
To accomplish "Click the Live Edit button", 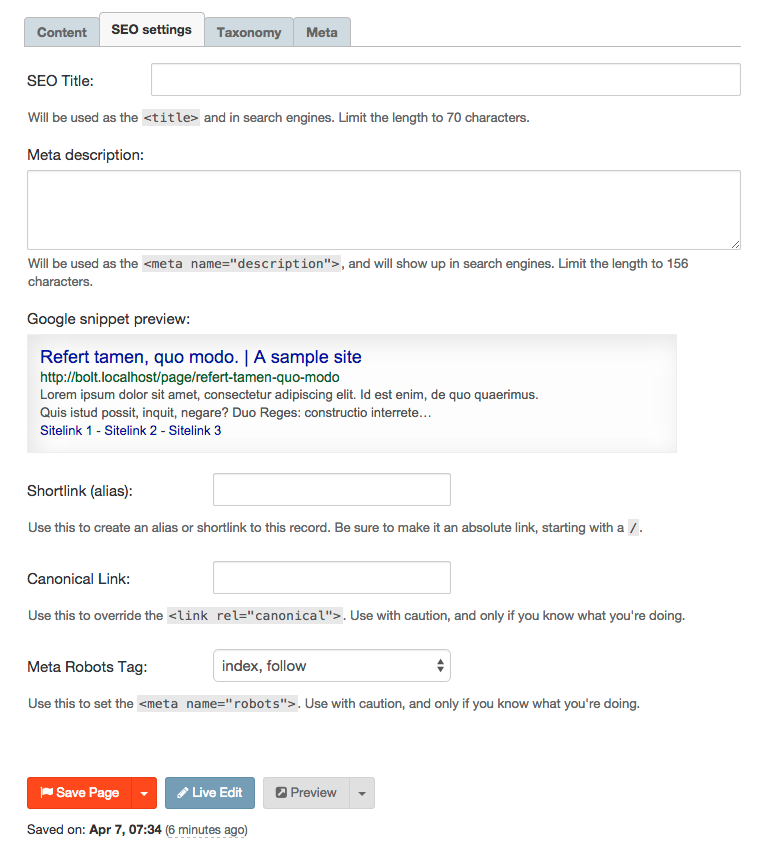I will coord(210,793).
